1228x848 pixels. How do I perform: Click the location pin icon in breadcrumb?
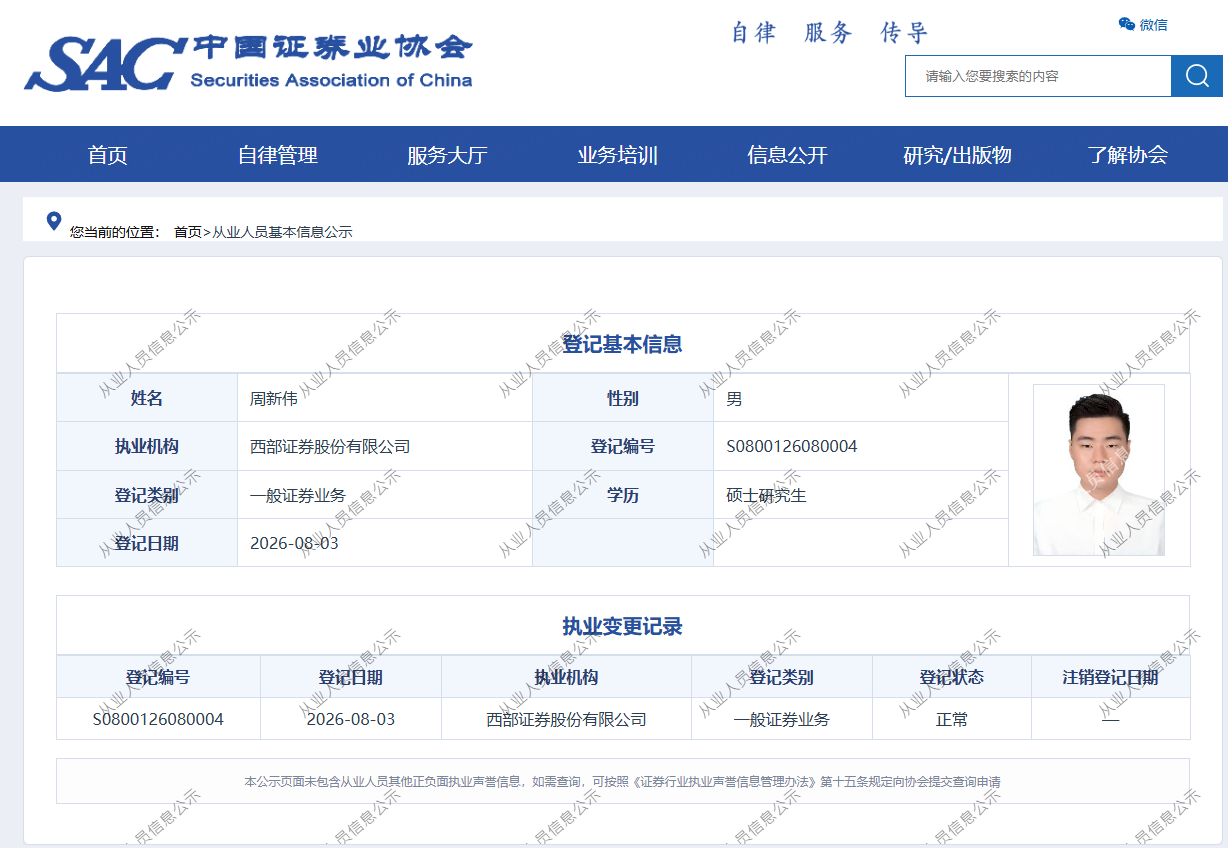coord(54,221)
